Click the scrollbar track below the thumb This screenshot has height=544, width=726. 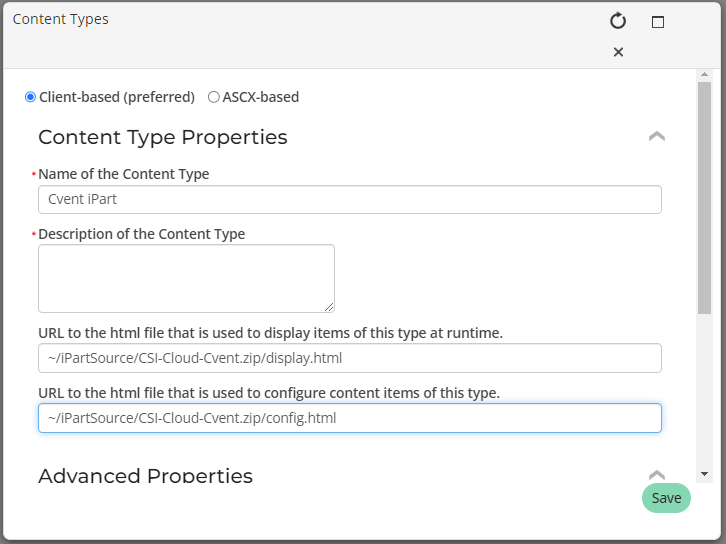tap(705, 400)
